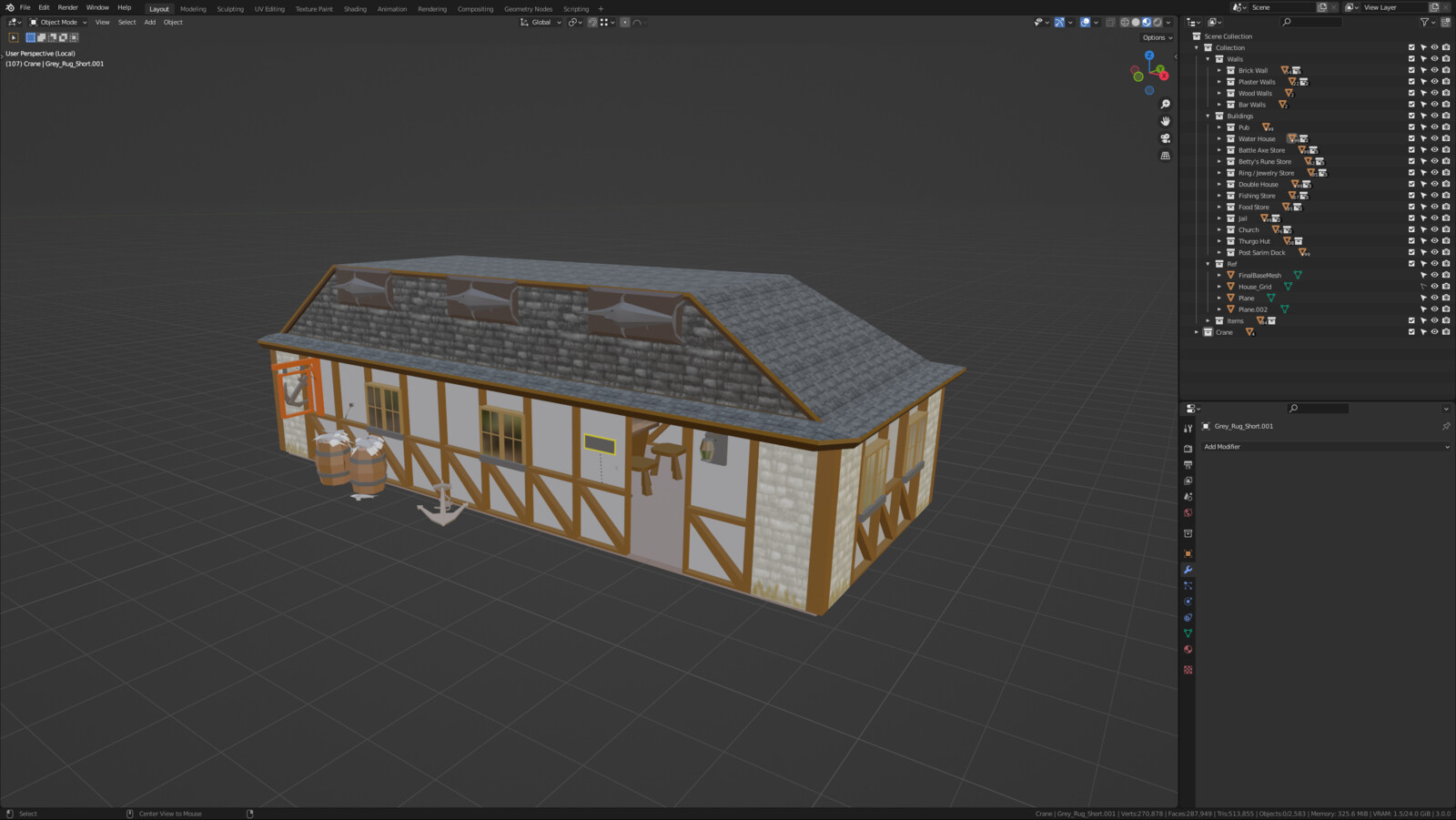Open the File menu
1456x820 pixels.
coord(25,7)
